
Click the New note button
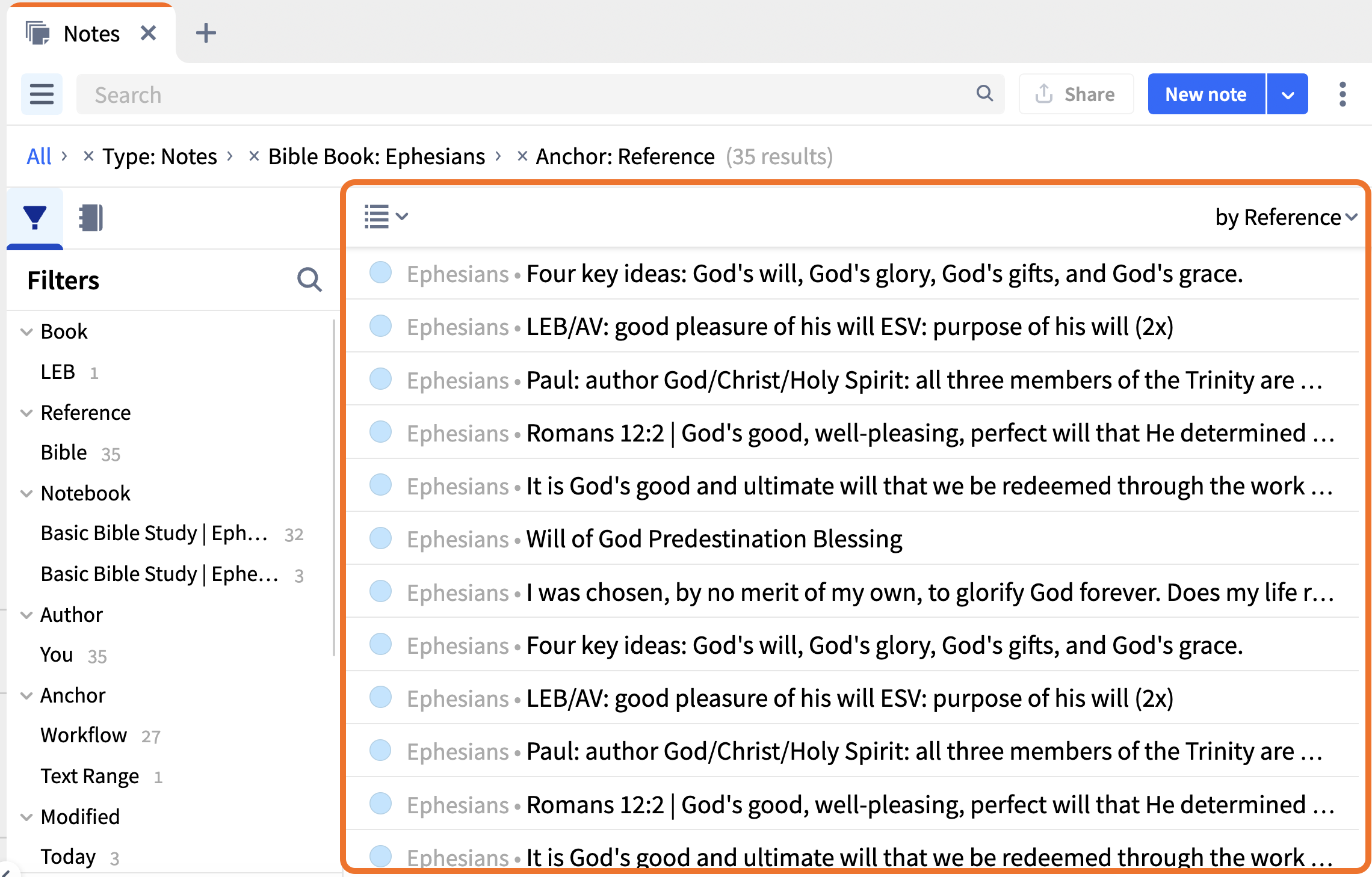click(1206, 94)
